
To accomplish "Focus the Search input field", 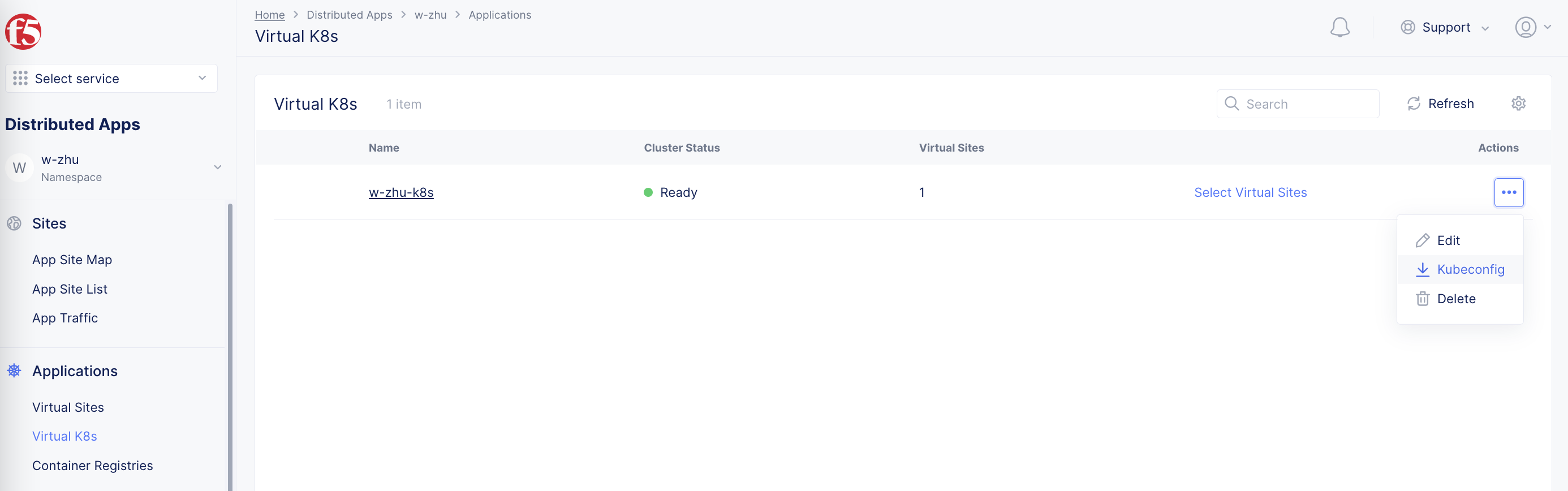I will pos(1298,104).
